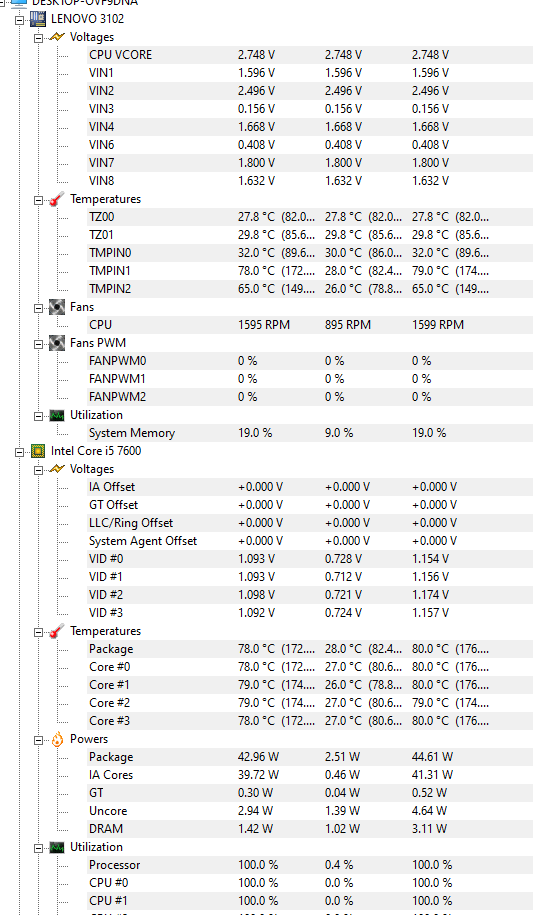Click the fan icon beside Fans PWM
Screen dimensions: 533x915
pyautogui.click(x=57, y=343)
